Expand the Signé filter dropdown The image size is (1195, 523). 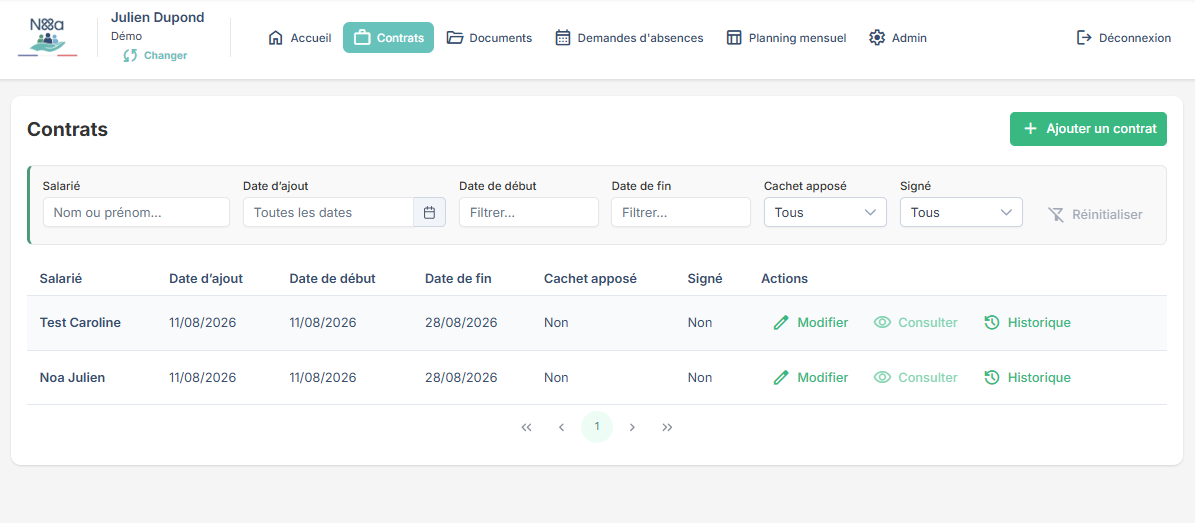(961, 212)
